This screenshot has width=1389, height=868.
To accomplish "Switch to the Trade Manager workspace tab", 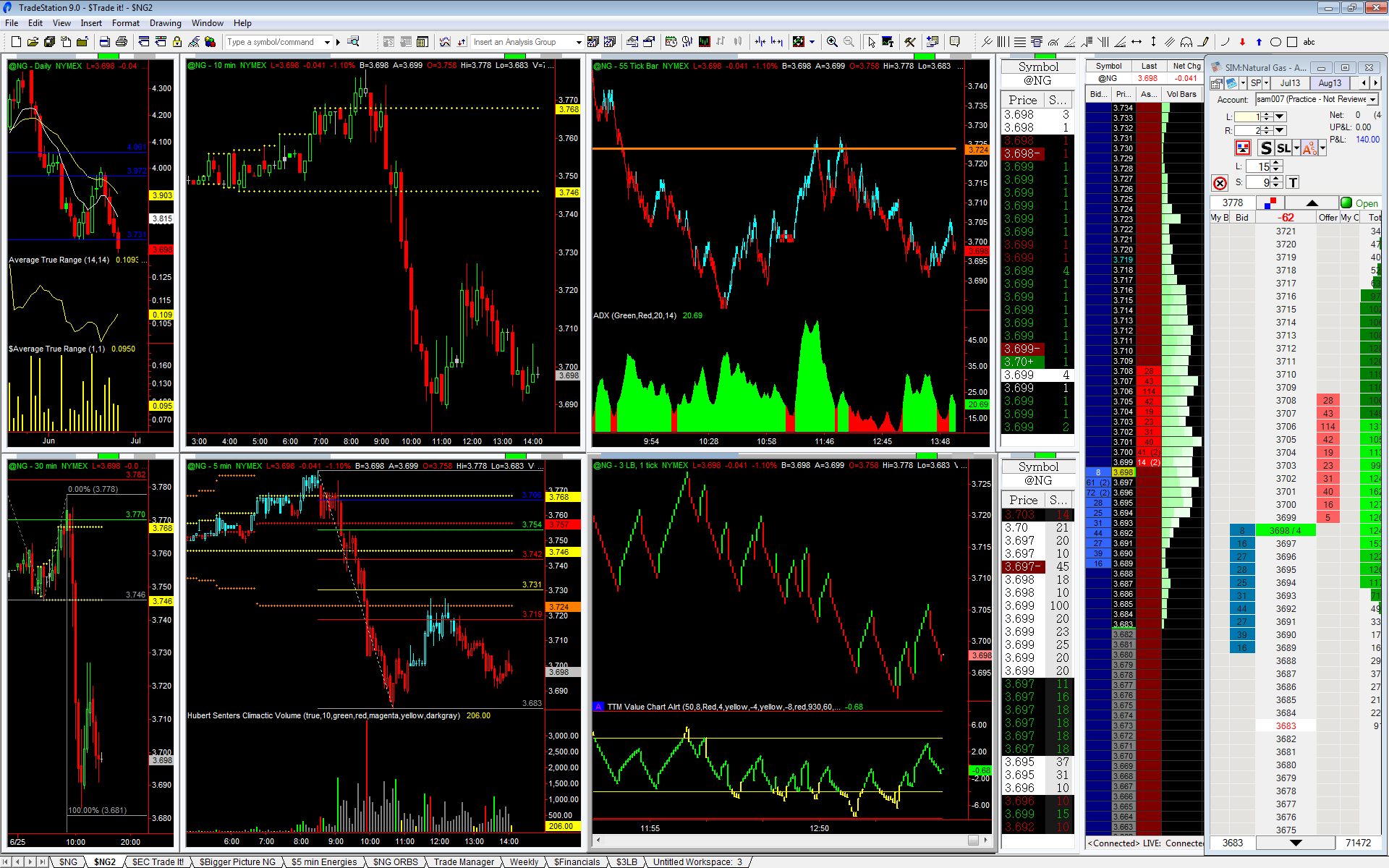I will point(464,861).
